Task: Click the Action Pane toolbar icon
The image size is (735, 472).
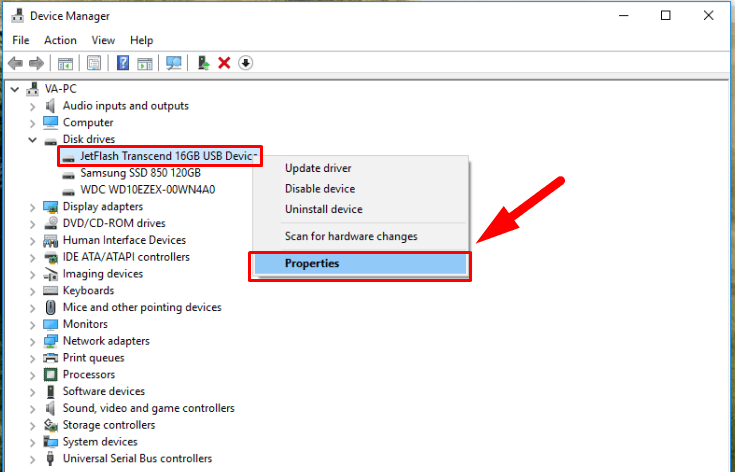Action: 145,63
